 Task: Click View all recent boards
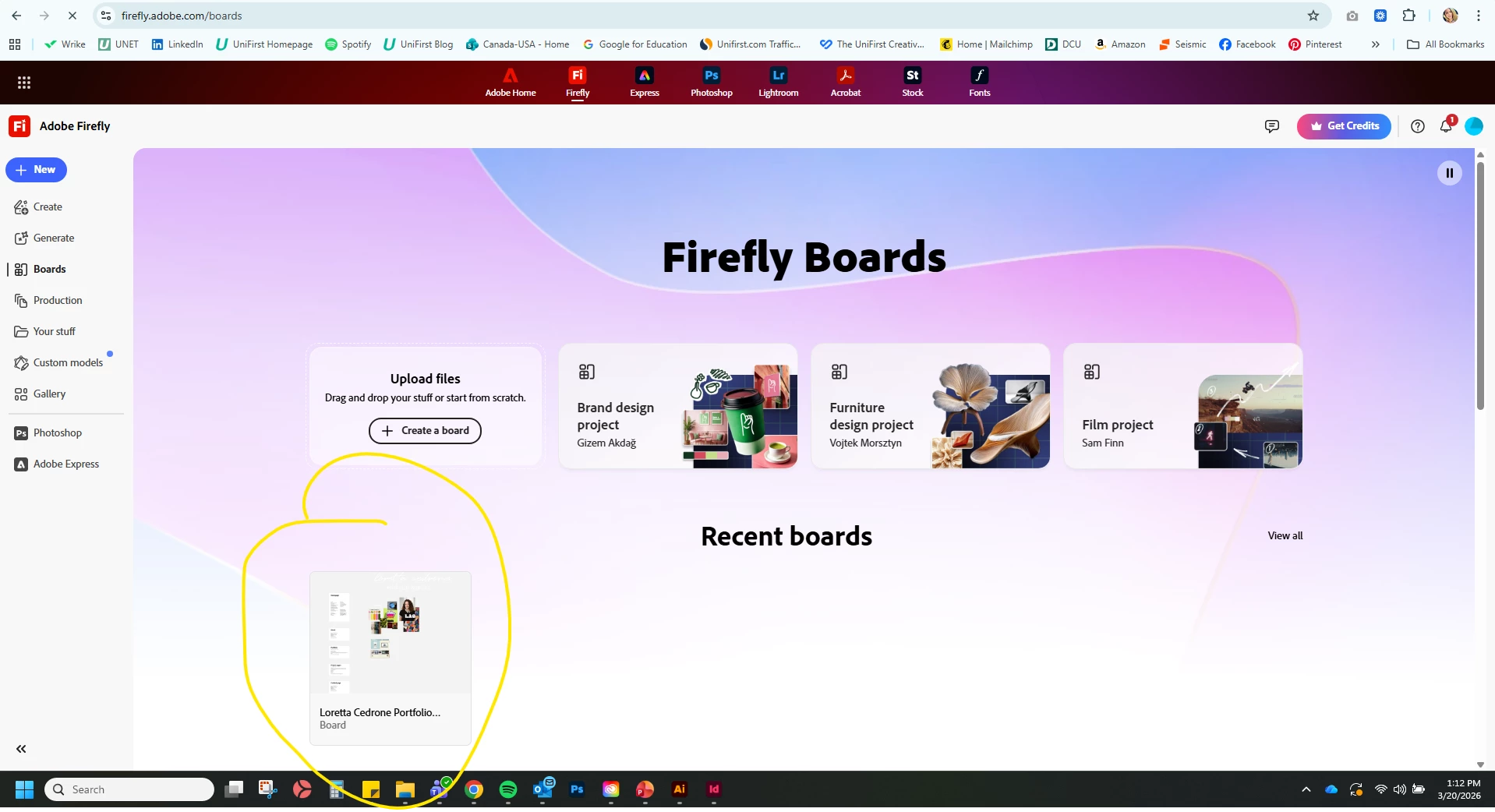click(1285, 535)
